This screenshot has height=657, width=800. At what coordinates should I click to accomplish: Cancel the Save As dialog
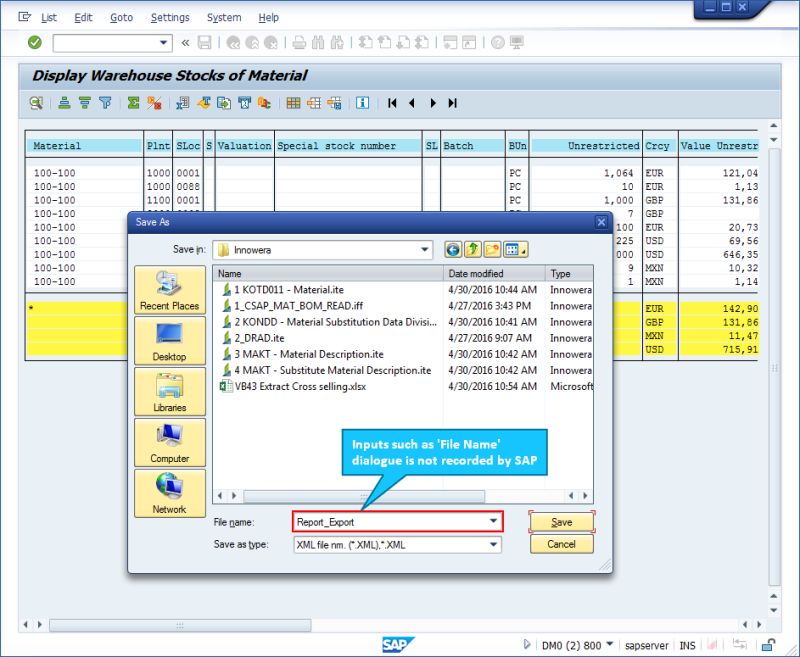(560, 544)
